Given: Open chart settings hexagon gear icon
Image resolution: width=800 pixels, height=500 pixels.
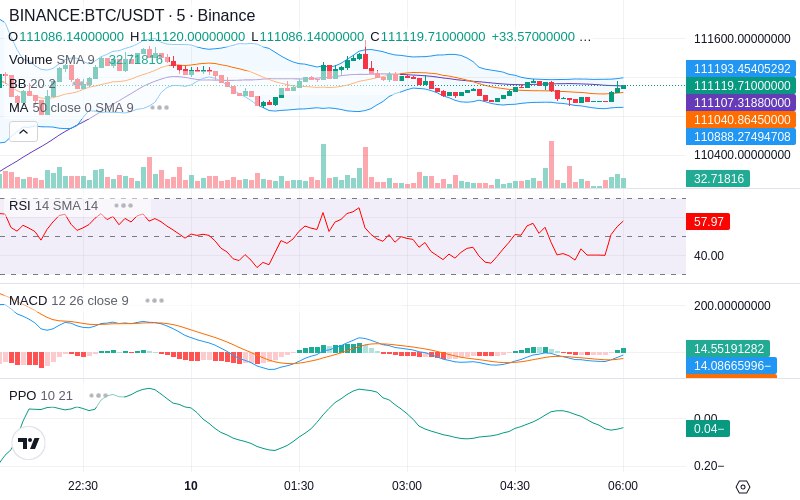Looking at the screenshot, I should coord(743,487).
